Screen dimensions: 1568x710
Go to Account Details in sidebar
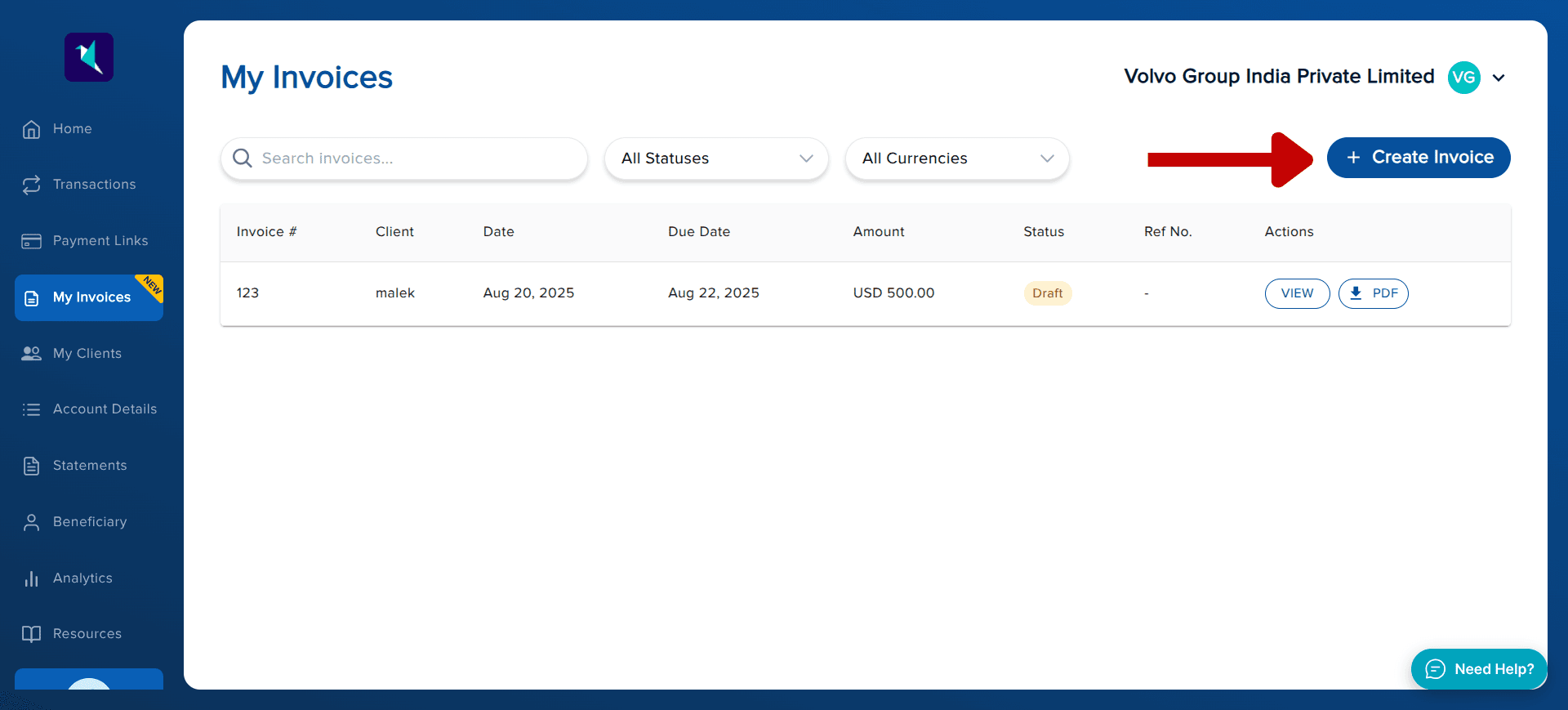pyautogui.click(x=105, y=409)
